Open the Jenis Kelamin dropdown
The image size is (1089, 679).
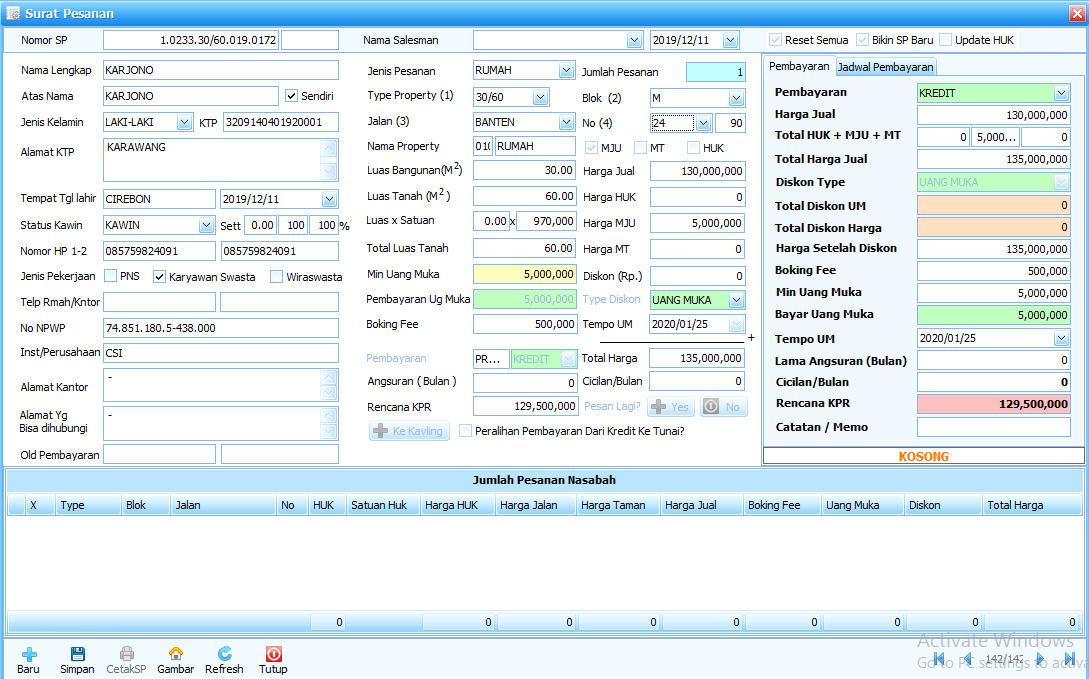tap(184, 122)
